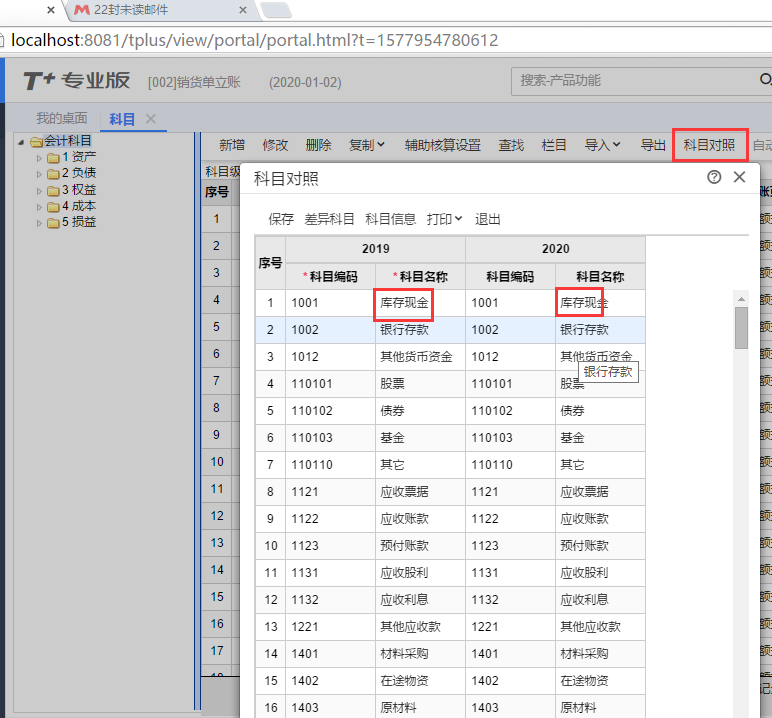Click the scrollbar up arrow in dialog
Viewport: 772px width, 718px height.
[741, 299]
